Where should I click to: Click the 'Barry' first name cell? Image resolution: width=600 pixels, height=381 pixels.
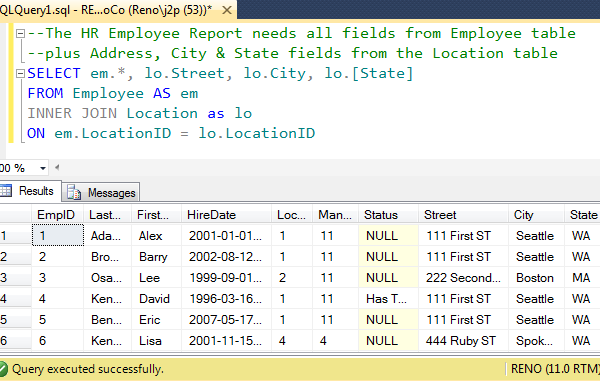click(x=157, y=257)
